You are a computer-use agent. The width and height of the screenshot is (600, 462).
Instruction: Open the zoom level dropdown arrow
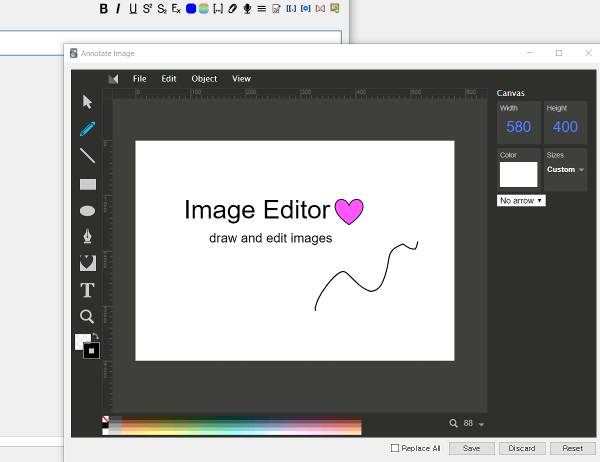[481, 425]
